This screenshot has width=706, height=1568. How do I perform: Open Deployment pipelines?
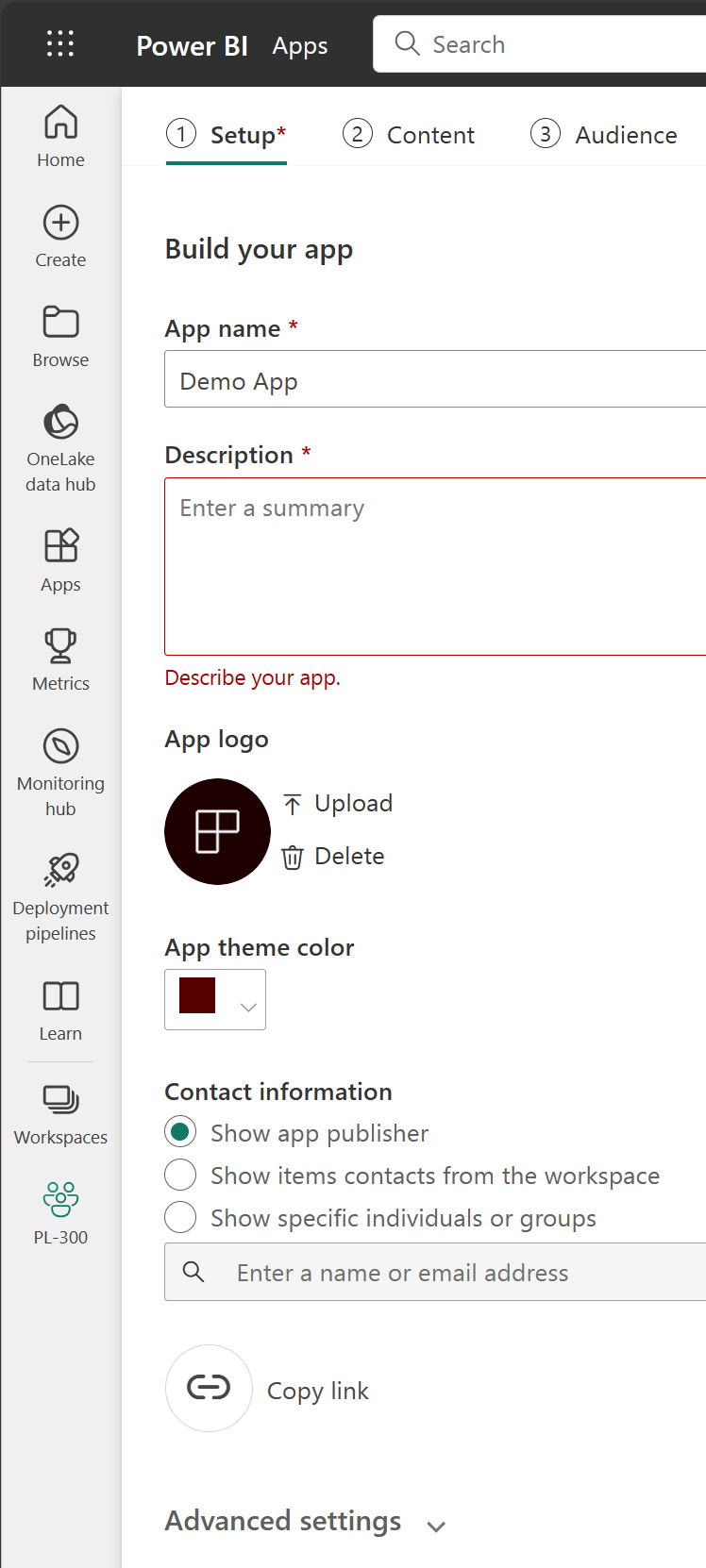click(x=60, y=897)
